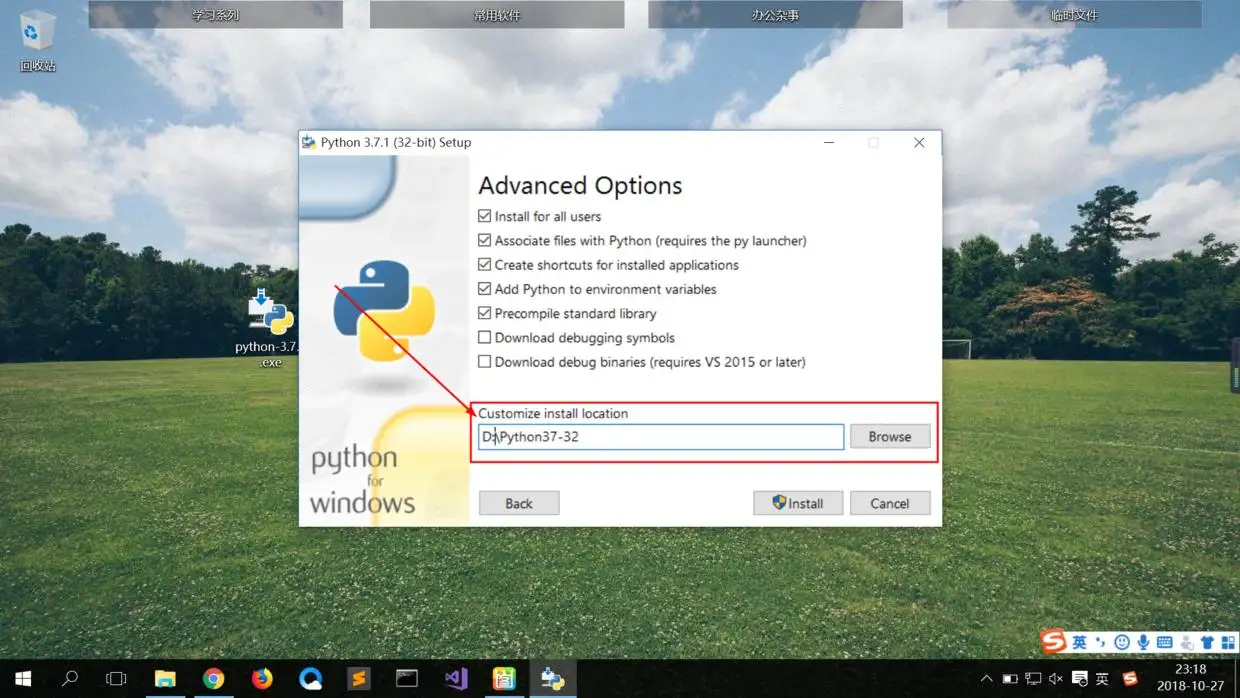Open the Windows Start menu

[x=22, y=679]
